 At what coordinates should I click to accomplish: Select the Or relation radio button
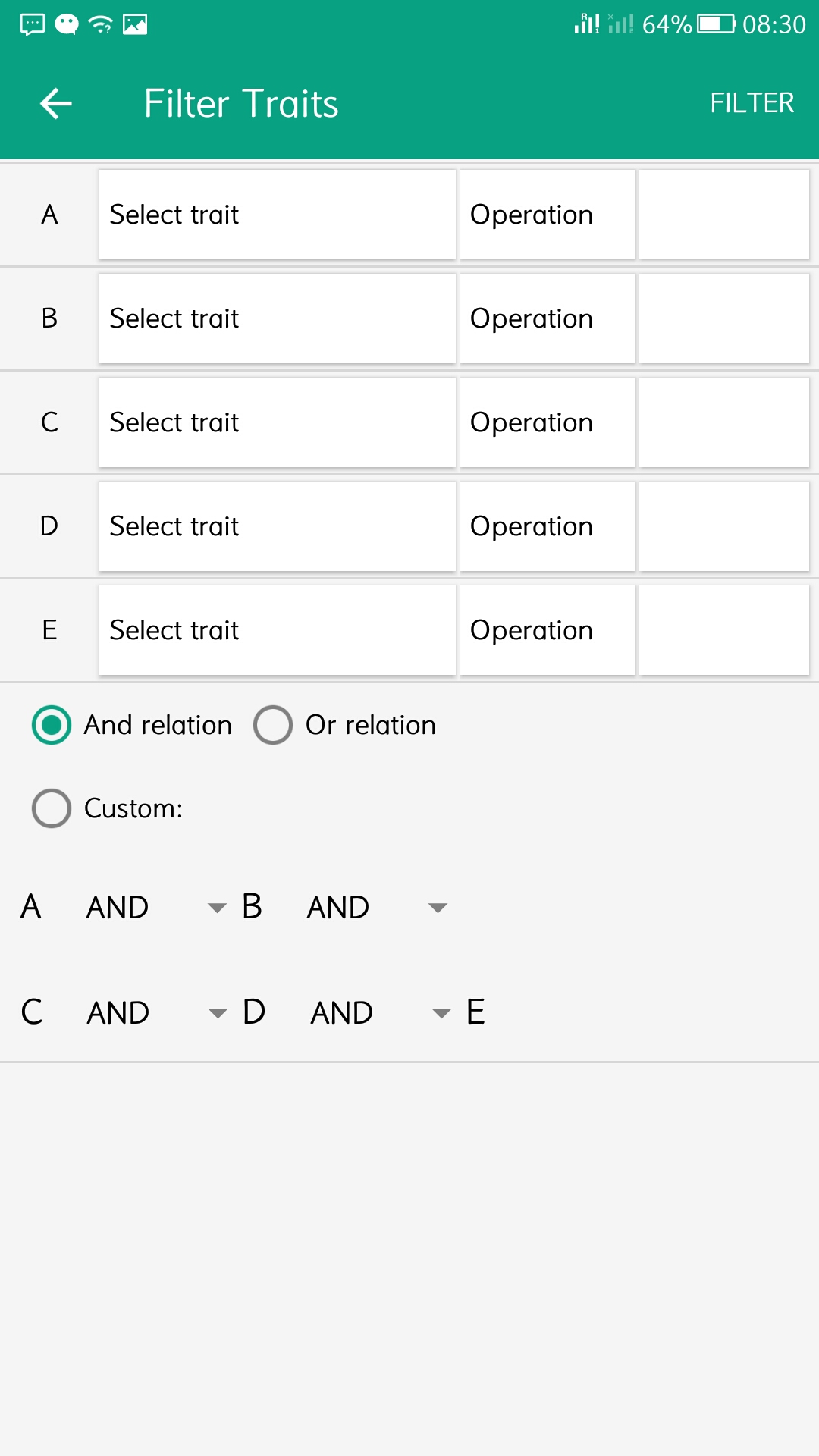tap(273, 725)
